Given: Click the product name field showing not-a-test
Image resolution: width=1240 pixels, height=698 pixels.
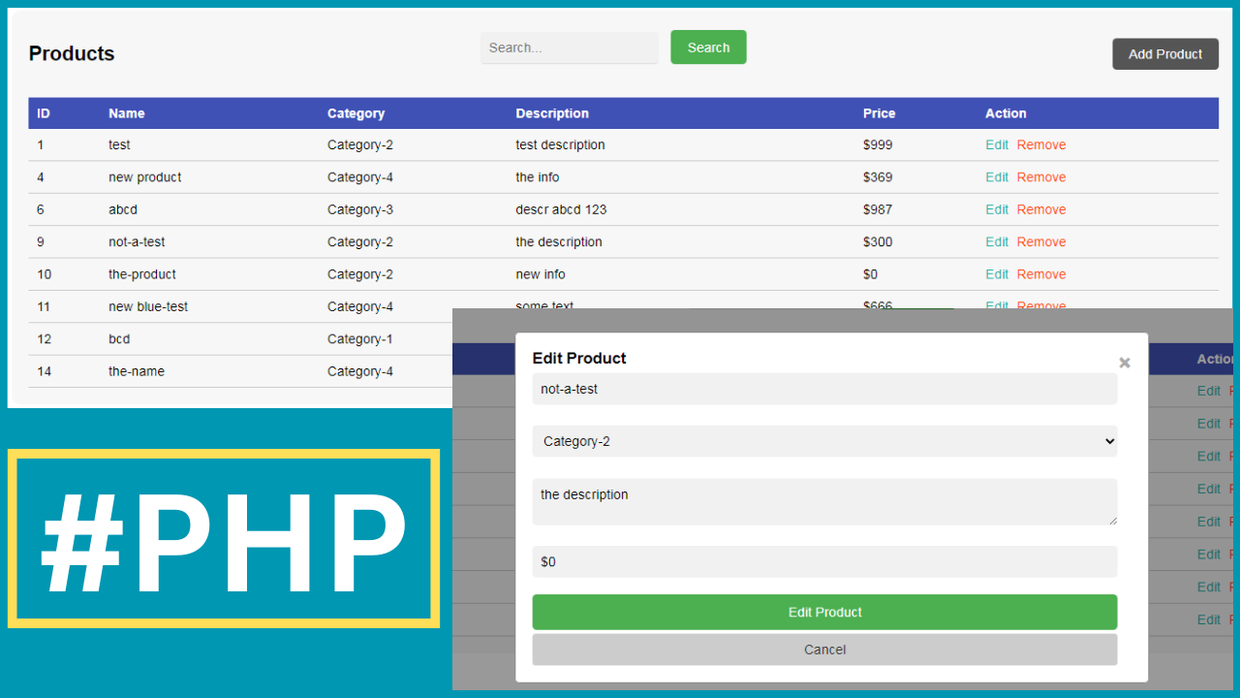Looking at the screenshot, I should coord(824,389).
